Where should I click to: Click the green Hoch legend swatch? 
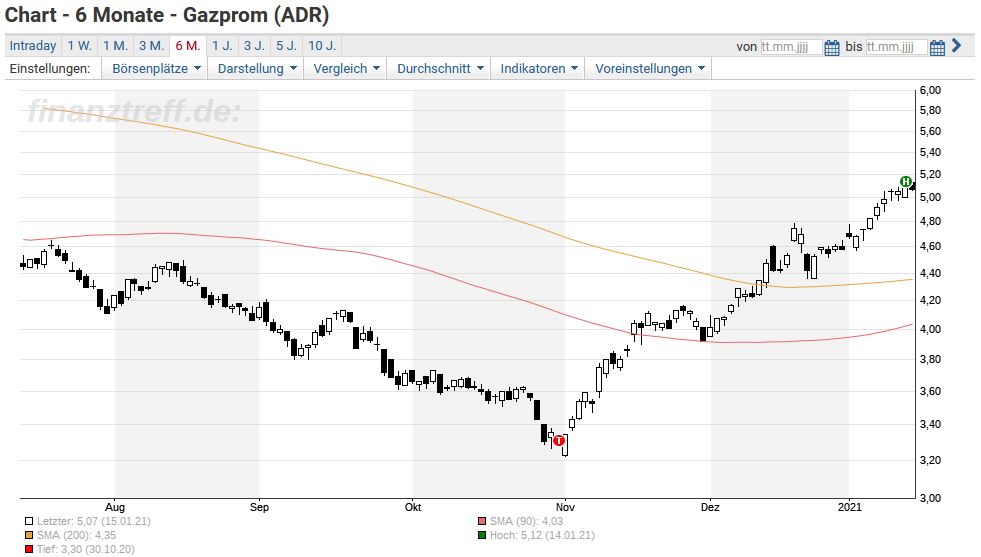(482, 536)
